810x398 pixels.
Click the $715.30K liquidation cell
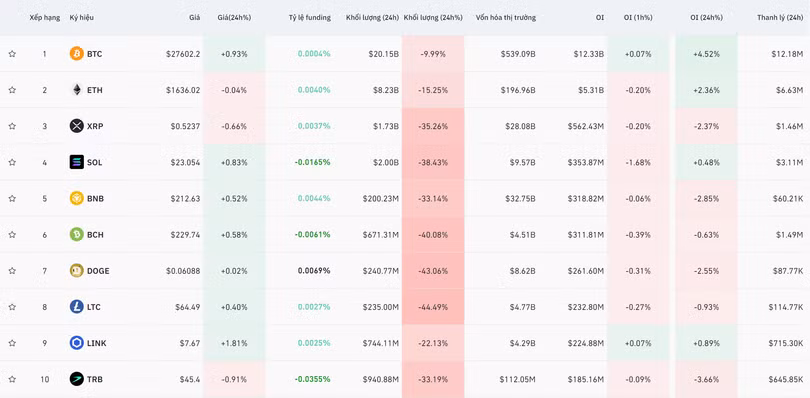point(786,343)
